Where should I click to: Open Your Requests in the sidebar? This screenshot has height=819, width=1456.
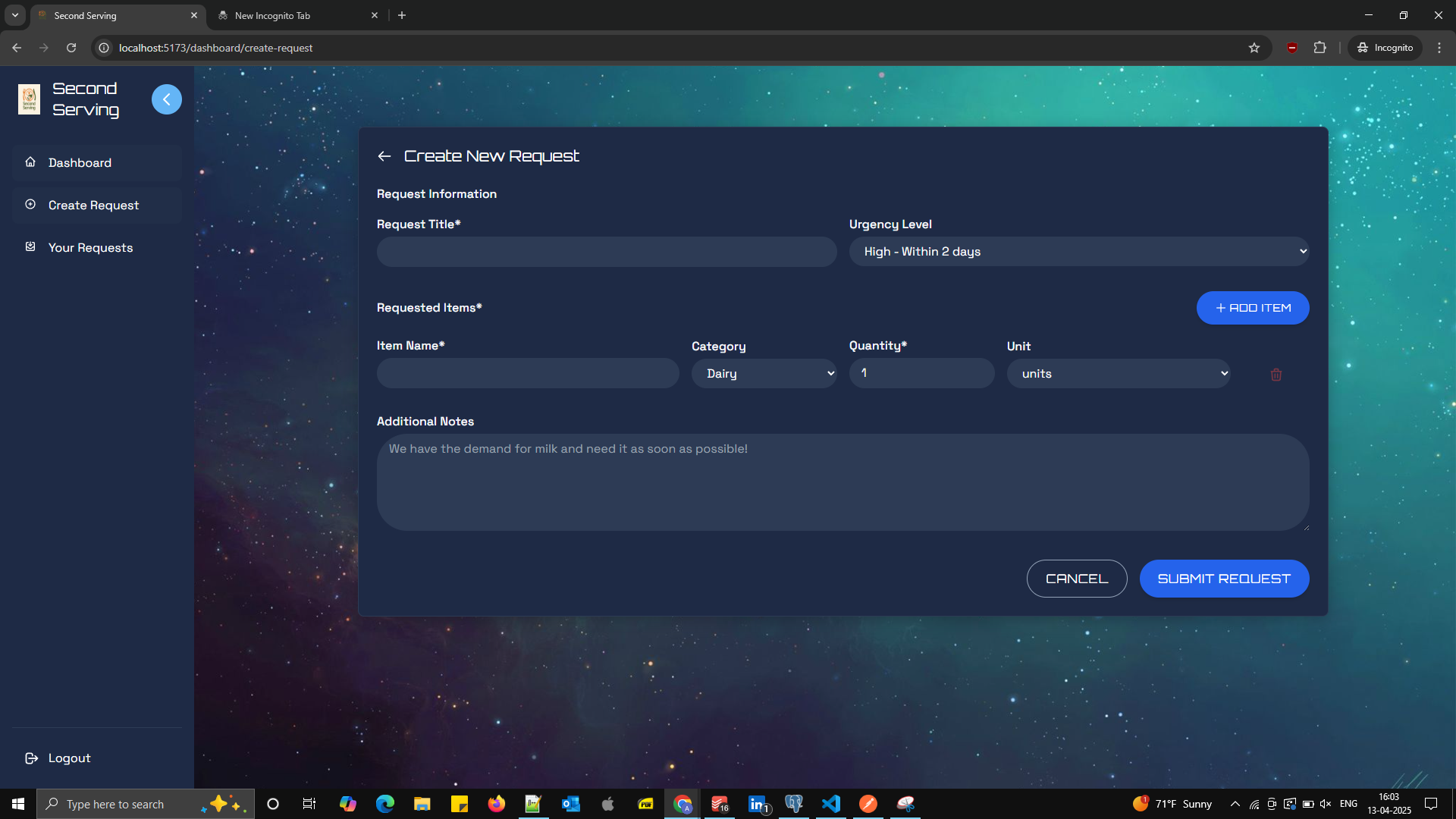90,248
